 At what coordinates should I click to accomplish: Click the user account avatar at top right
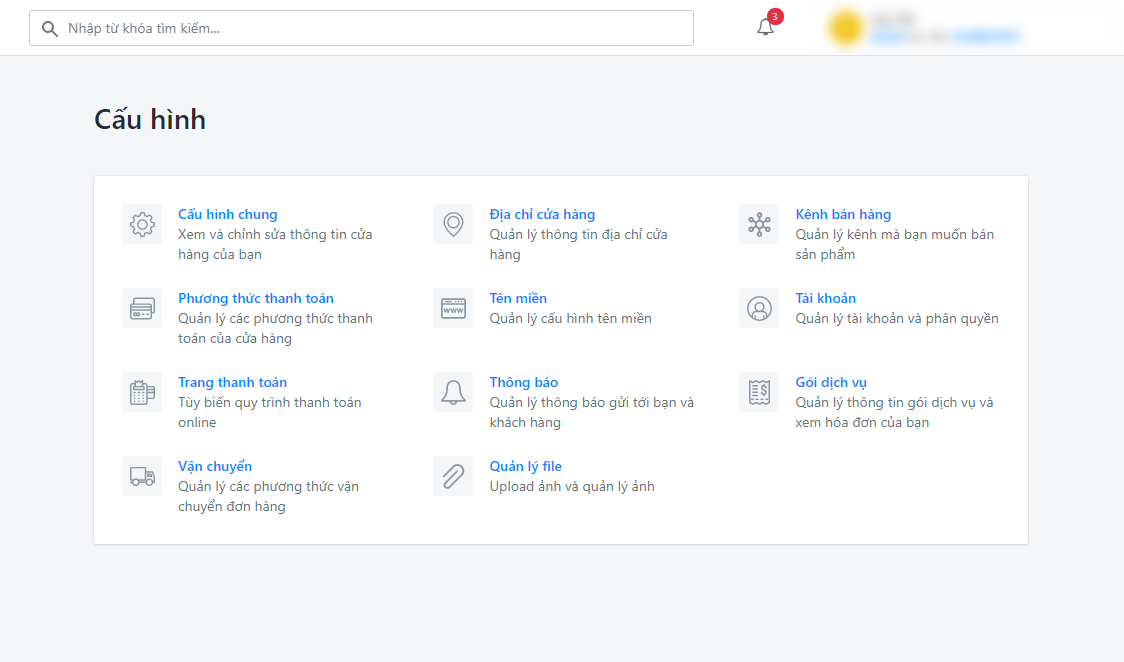coord(845,27)
